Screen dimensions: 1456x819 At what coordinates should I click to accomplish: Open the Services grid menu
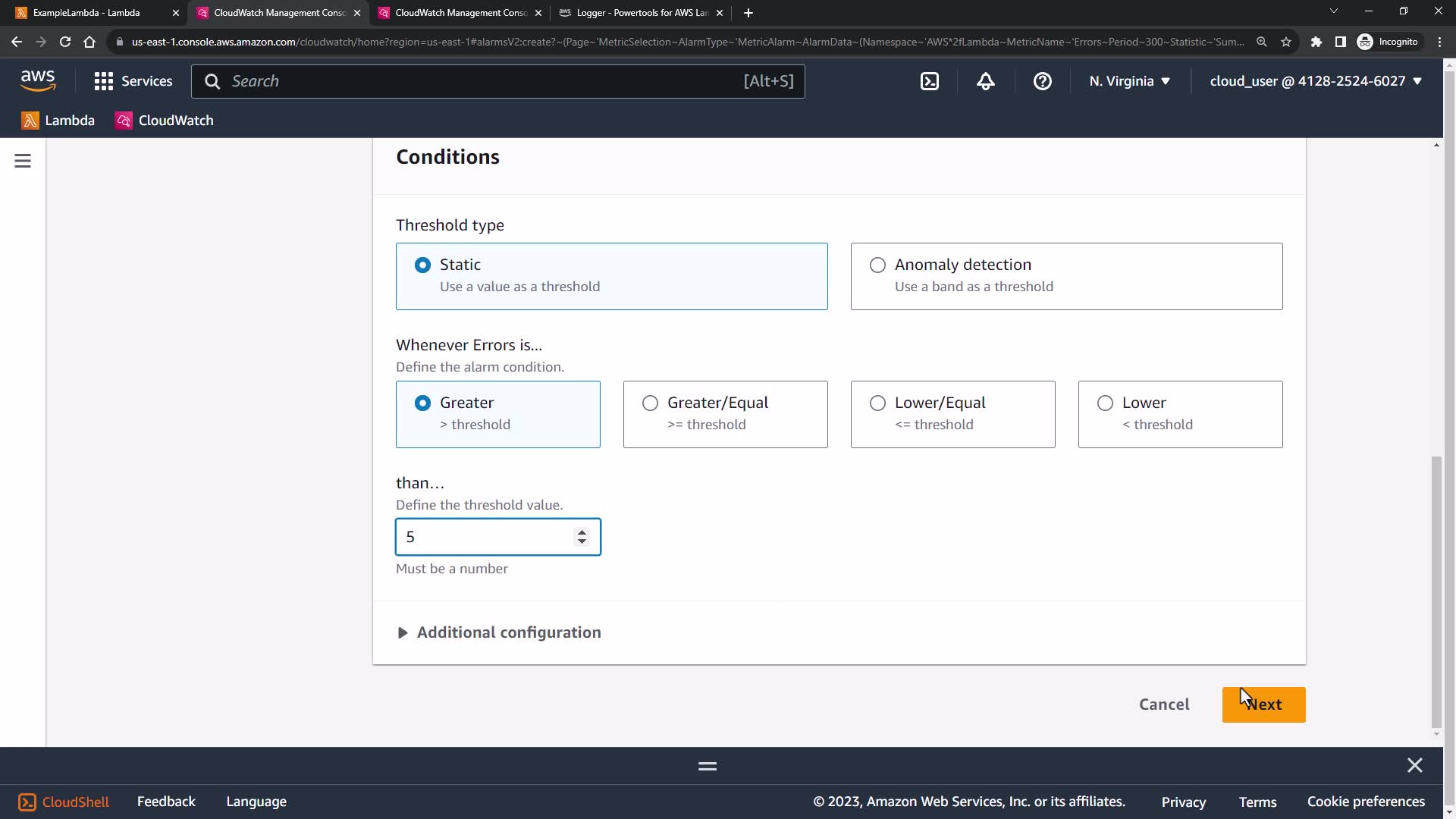click(x=133, y=81)
